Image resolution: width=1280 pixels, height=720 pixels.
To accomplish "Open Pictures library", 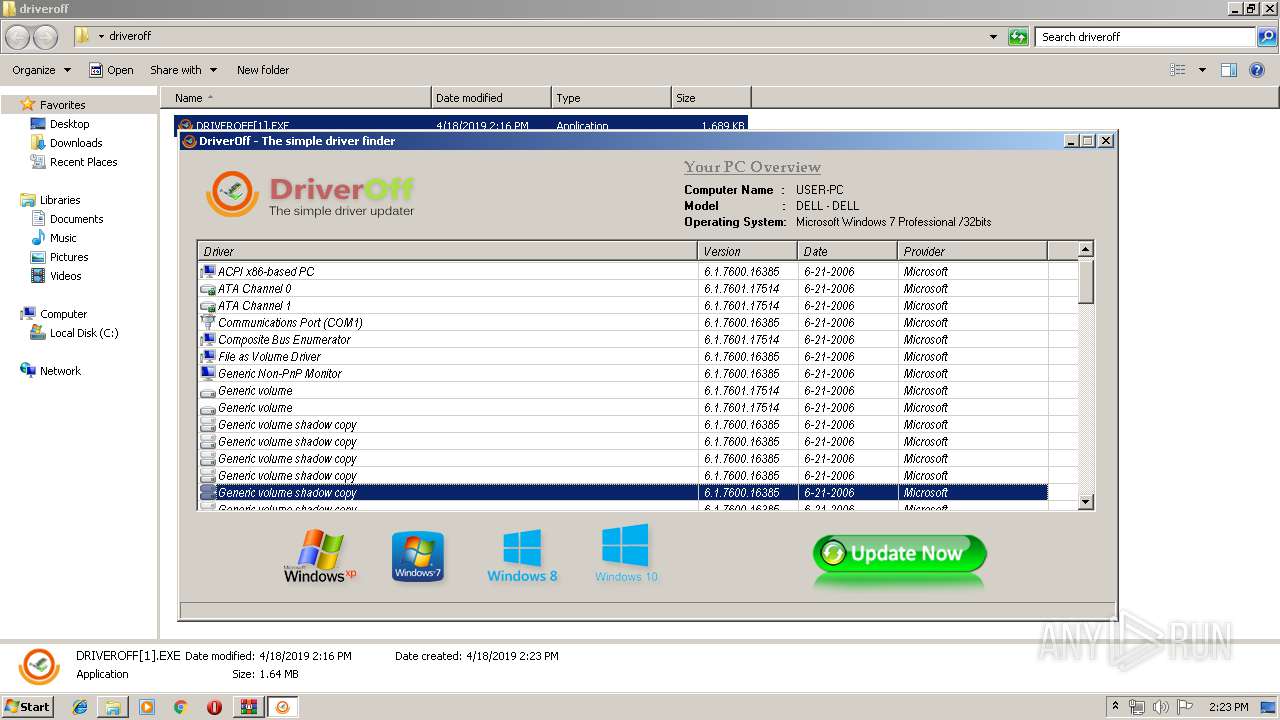I will pos(69,257).
